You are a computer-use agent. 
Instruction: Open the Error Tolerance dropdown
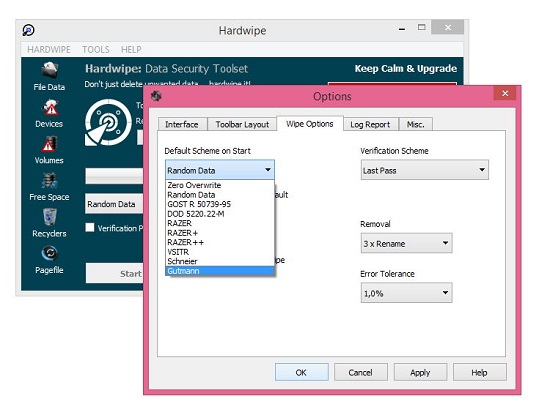pos(406,293)
